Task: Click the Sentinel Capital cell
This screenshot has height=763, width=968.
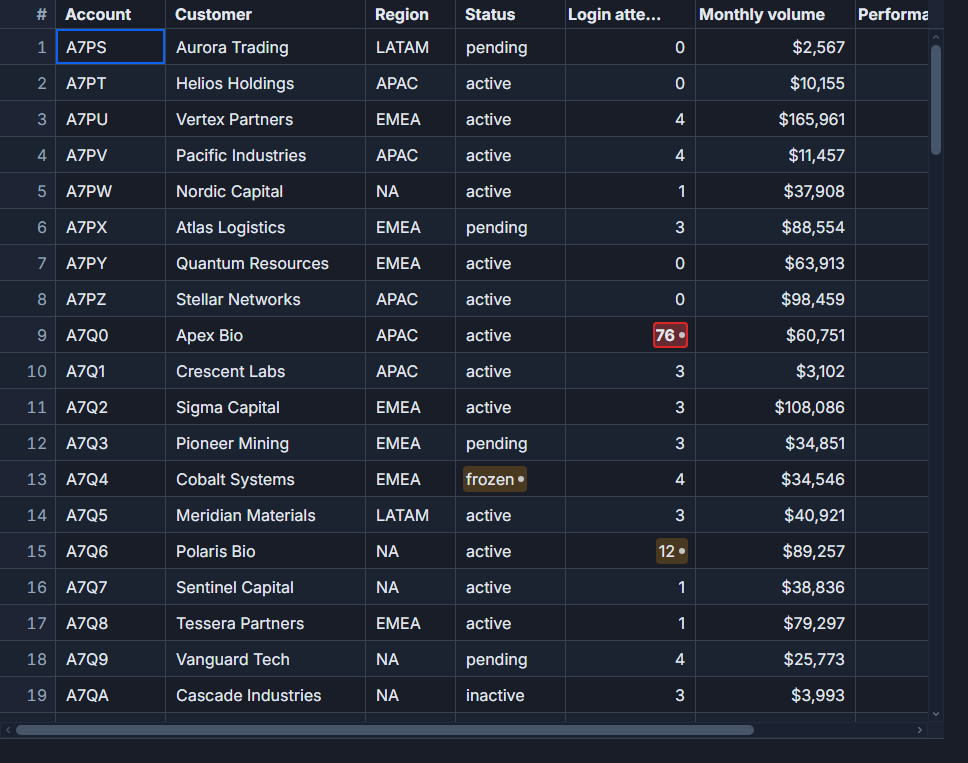Action: [265, 587]
